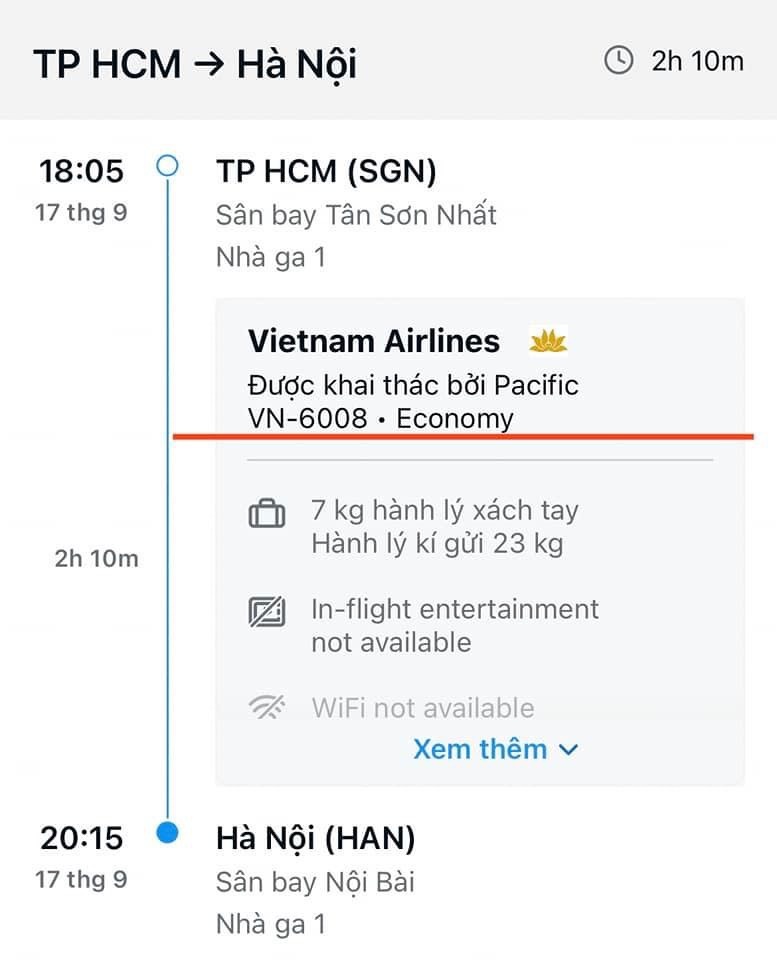Click the crossed-out WiFi icon
Viewport: 777px width, 960px height.
click(x=266, y=707)
